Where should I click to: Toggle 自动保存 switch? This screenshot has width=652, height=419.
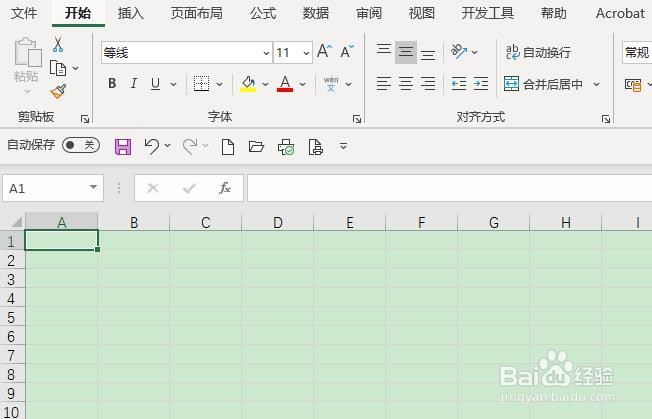tap(81, 145)
